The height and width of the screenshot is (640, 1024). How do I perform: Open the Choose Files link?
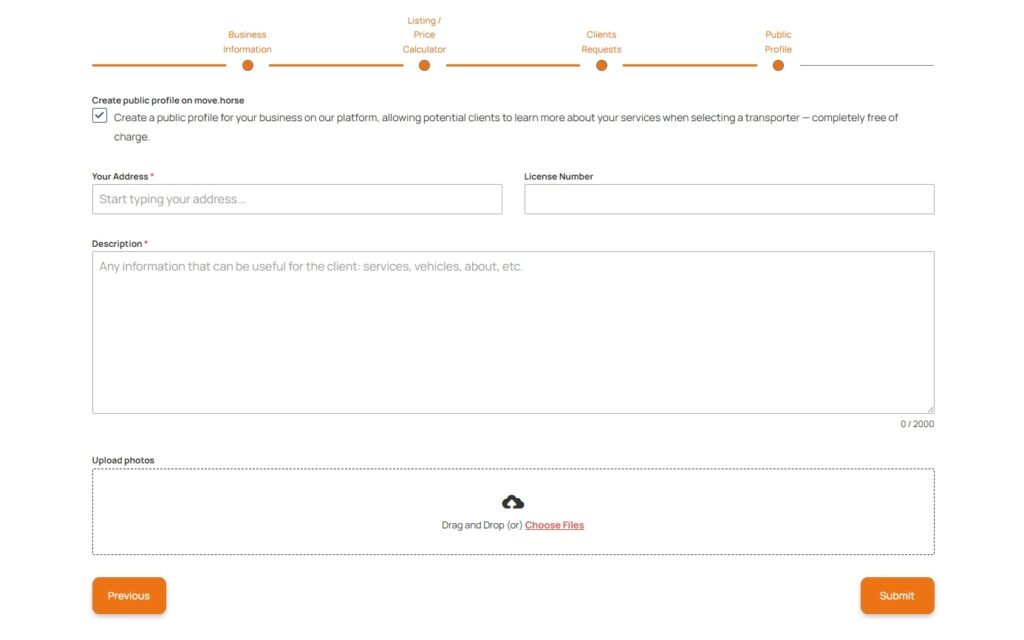point(554,525)
